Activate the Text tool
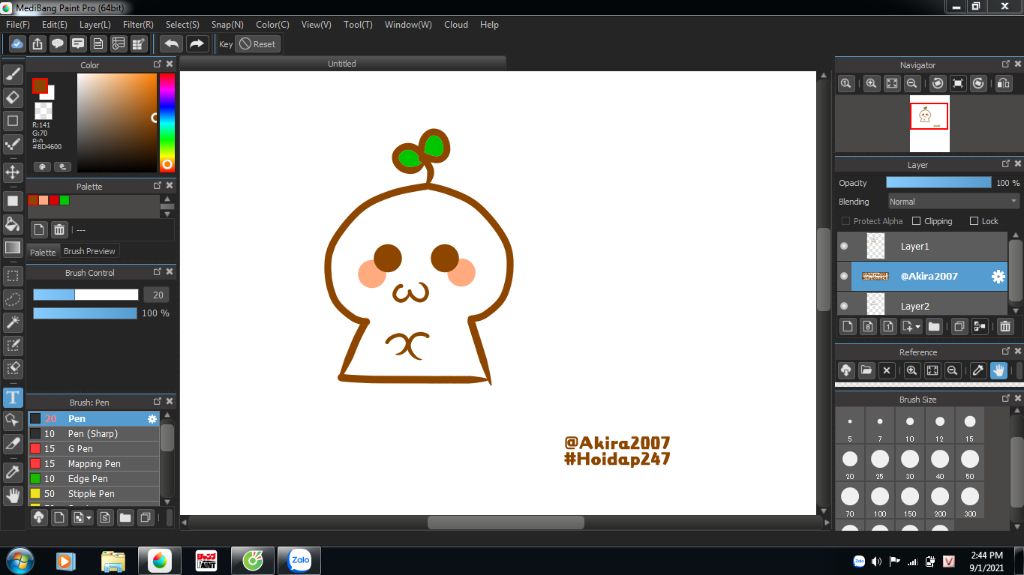Viewport: 1024px width, 575px height. point(12,397)
